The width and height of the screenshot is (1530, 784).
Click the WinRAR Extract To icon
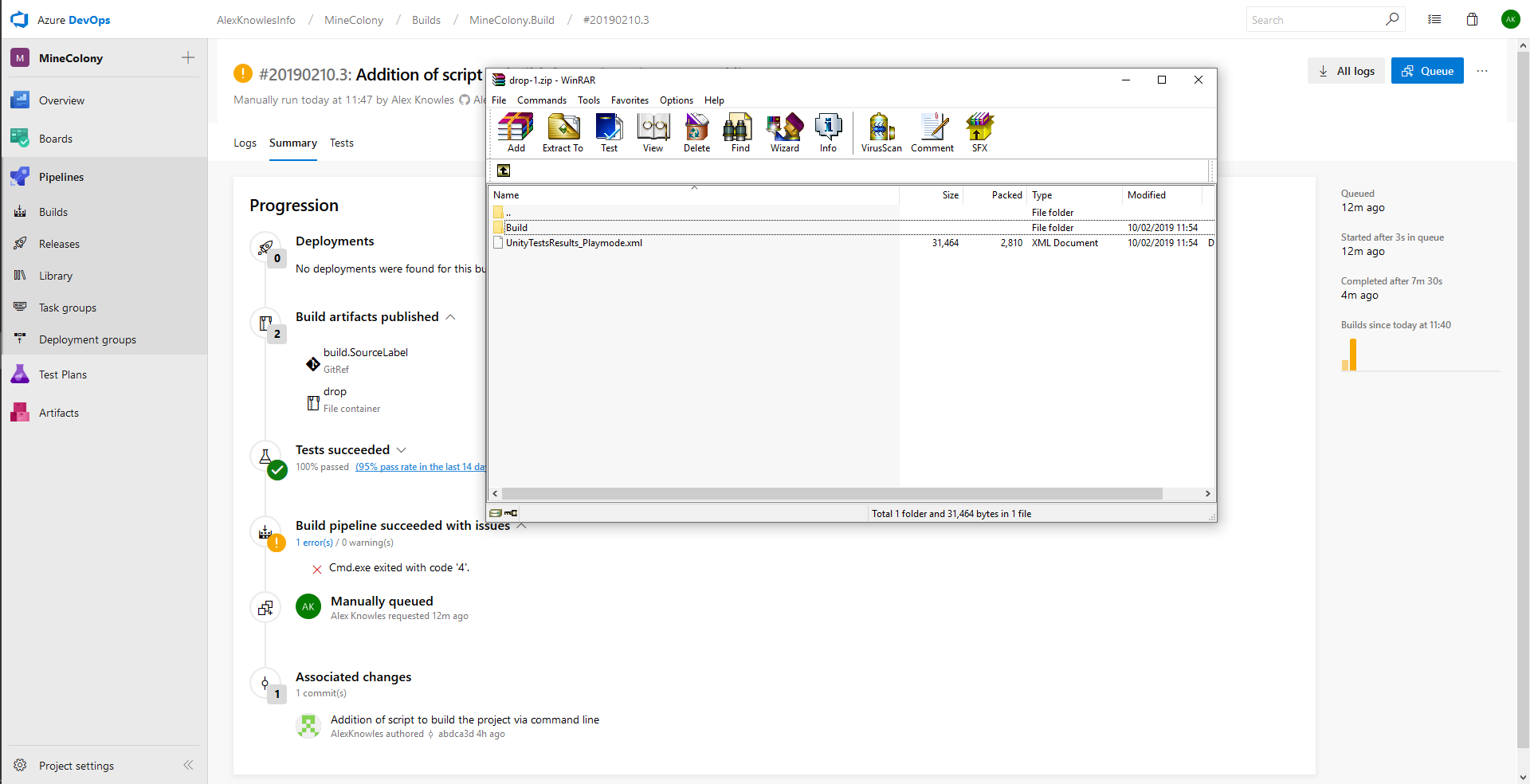point(563,132)
